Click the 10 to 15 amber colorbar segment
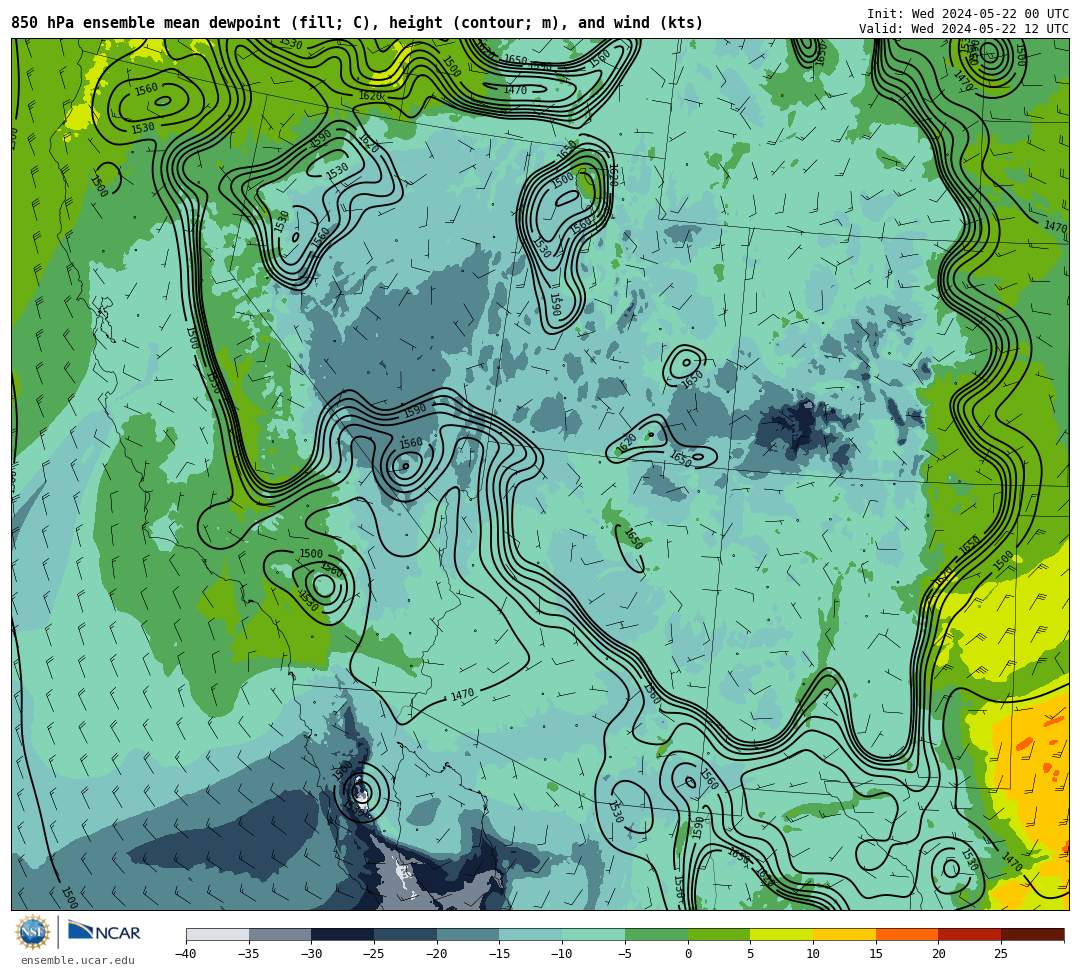 [844, 934]
